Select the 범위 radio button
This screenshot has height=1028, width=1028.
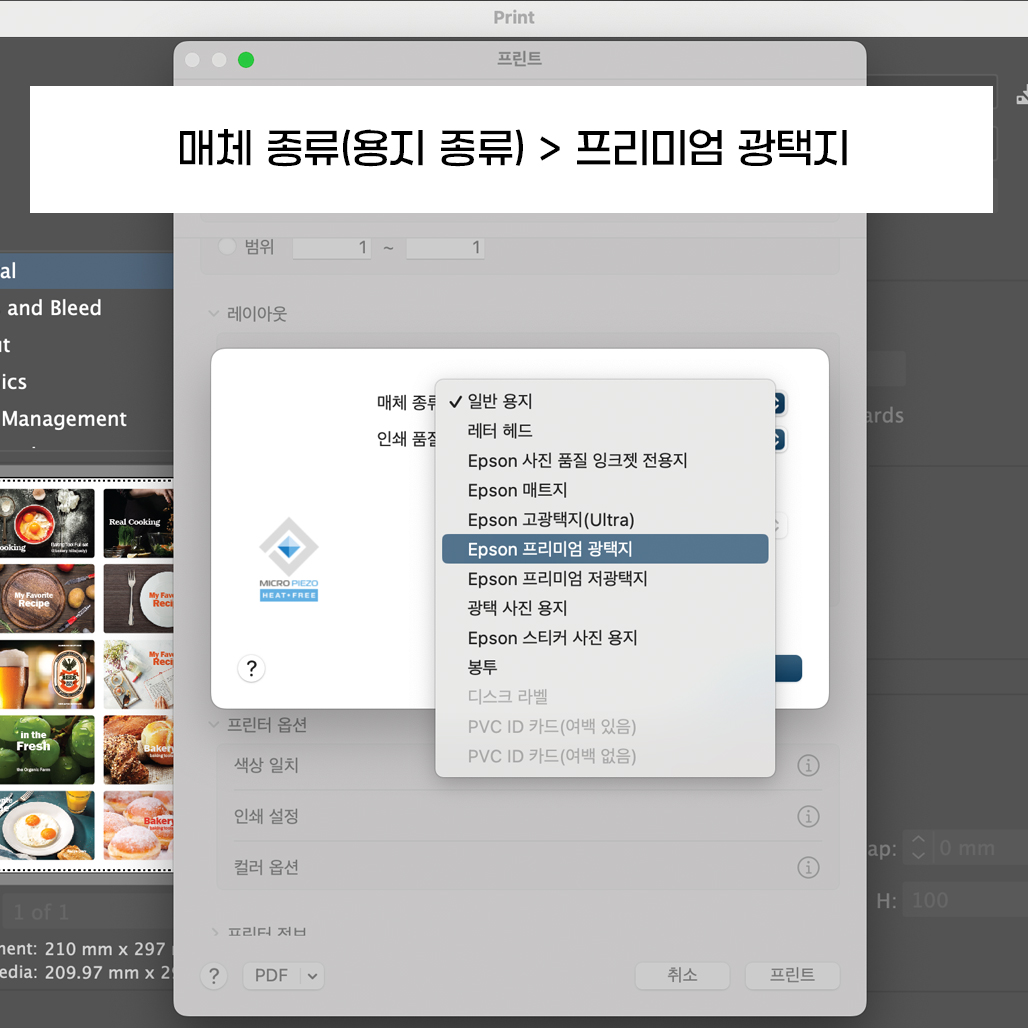coord(227,247)
